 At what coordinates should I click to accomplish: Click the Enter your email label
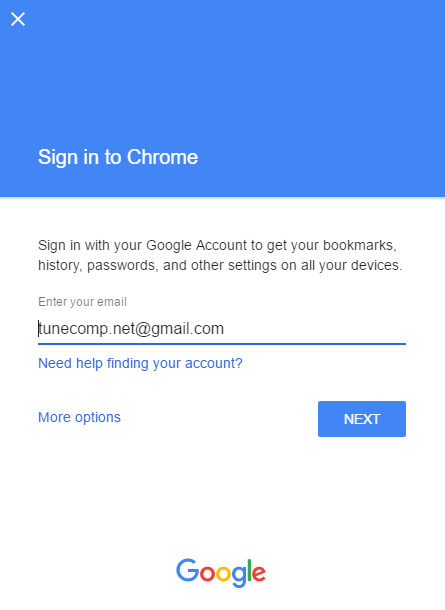(x=82, y=302)
